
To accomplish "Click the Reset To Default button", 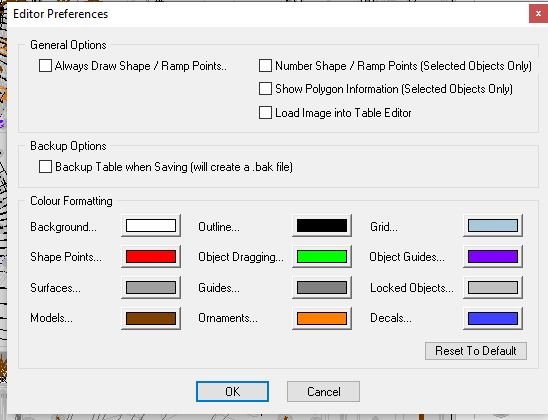I will [x=476, y=351].
